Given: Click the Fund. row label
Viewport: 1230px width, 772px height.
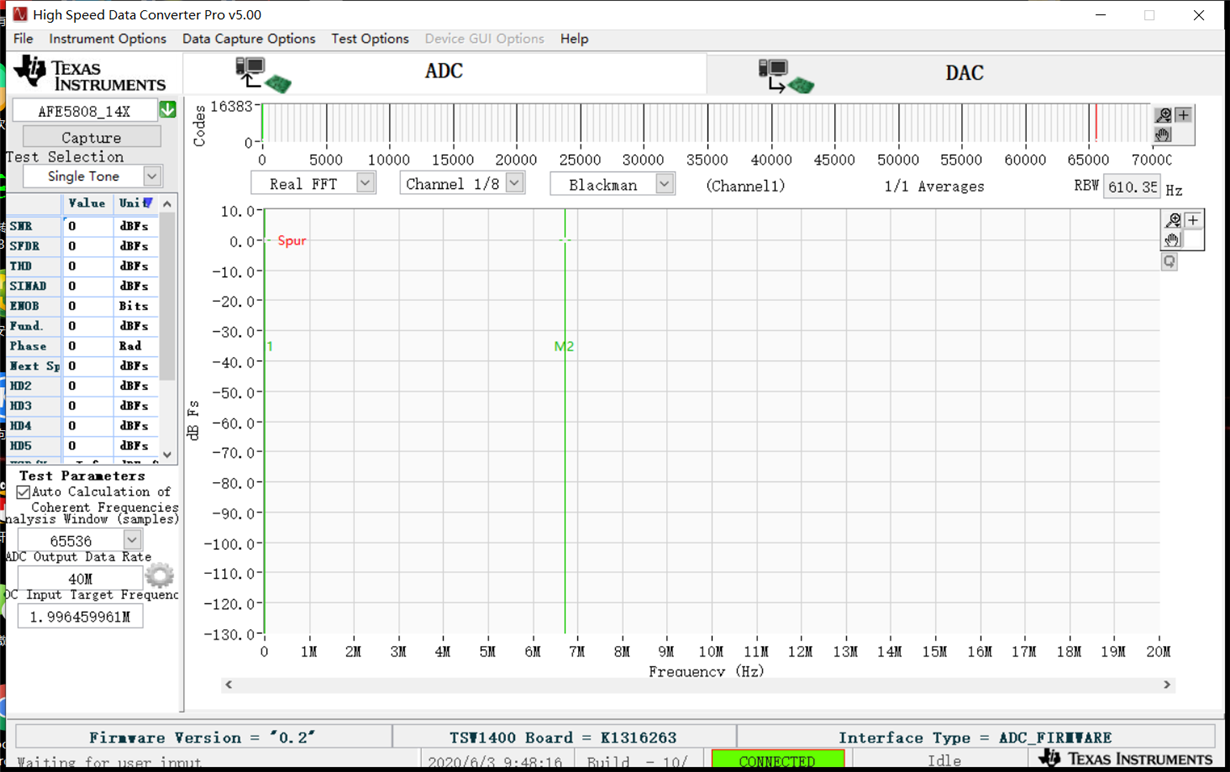Looking at the screenshot, I should point(26,327).
